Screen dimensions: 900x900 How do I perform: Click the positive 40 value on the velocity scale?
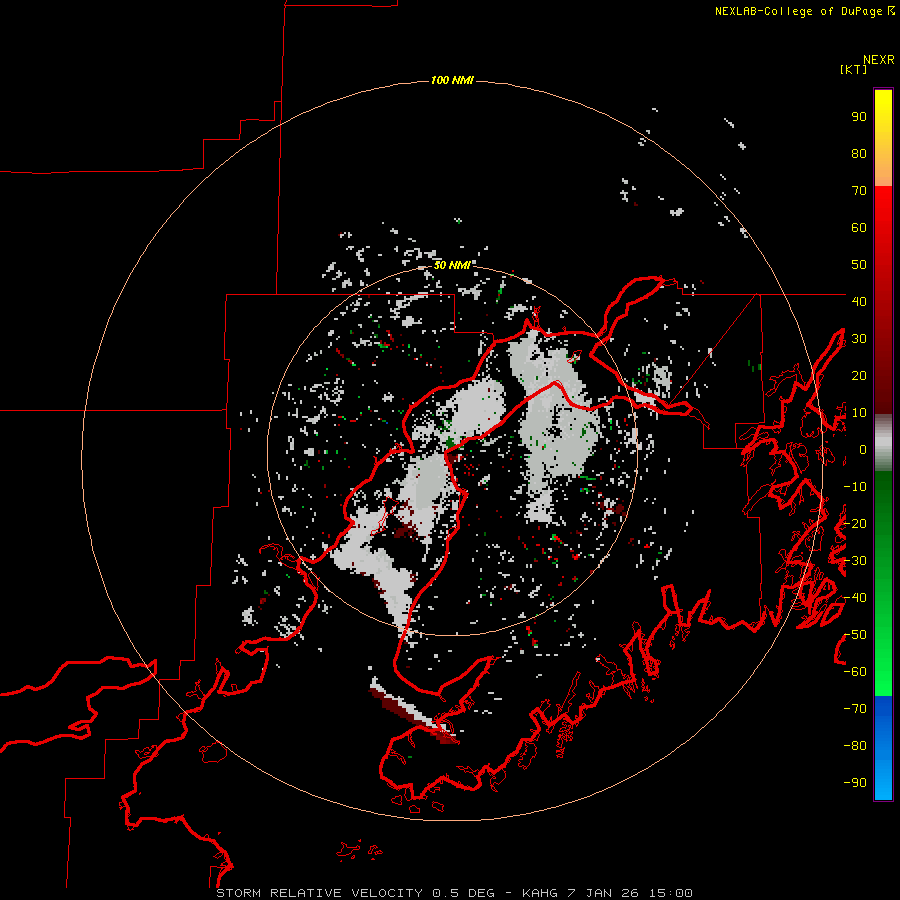[859, 302]
